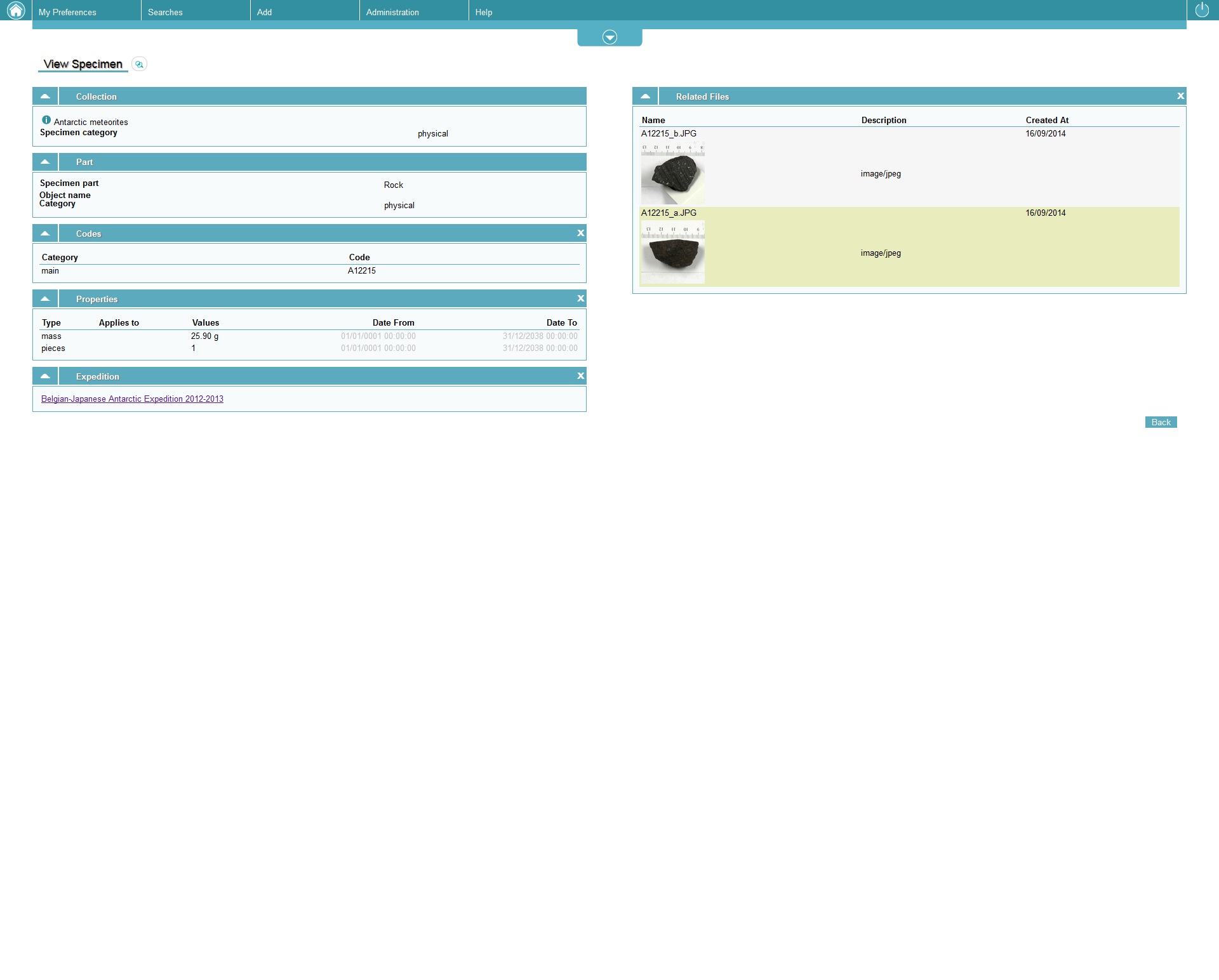Close the Codes widget with X
1219x980 pixels.
(580, 233)
